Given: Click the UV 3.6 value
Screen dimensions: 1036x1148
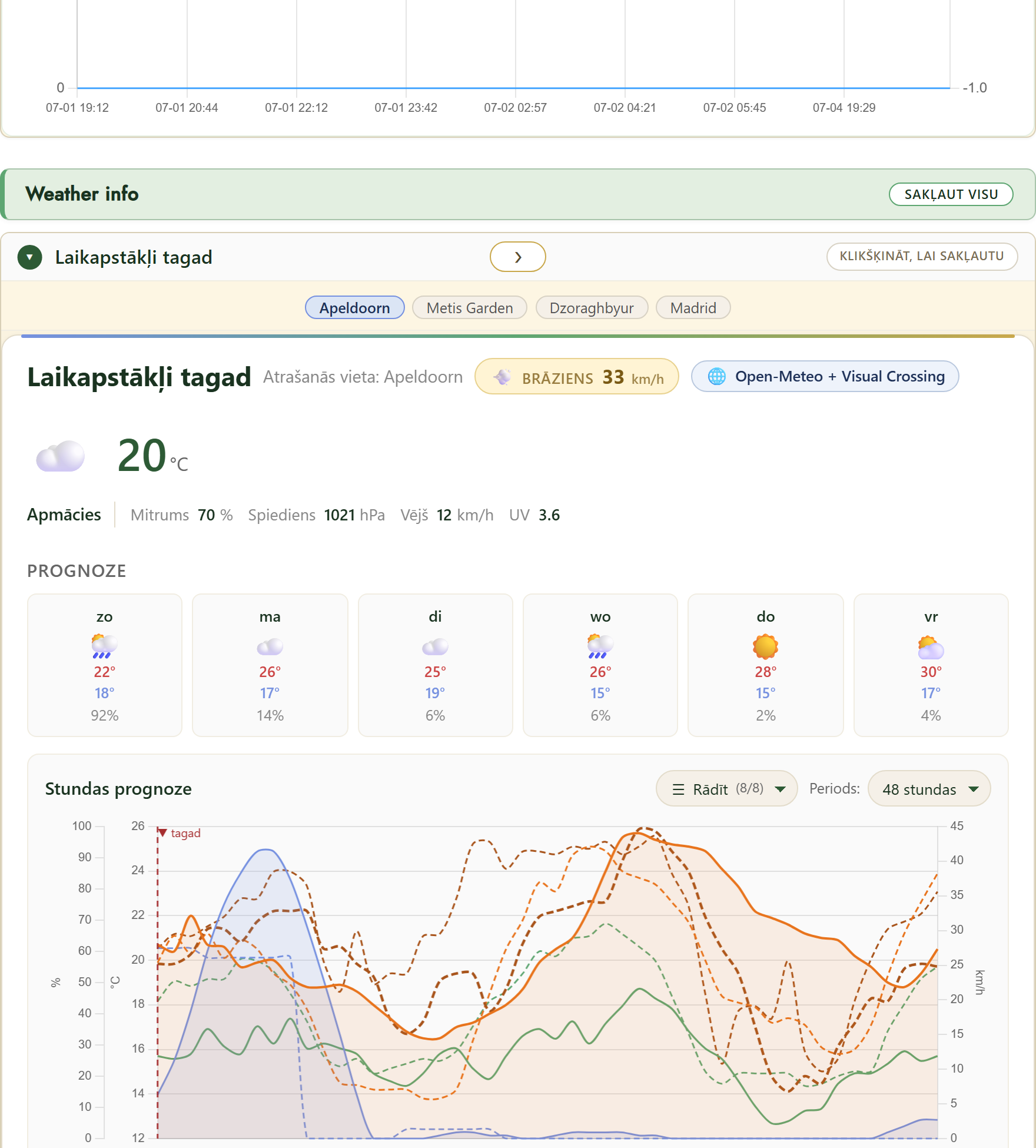Looking at the screenshot, I should (534, 515).
